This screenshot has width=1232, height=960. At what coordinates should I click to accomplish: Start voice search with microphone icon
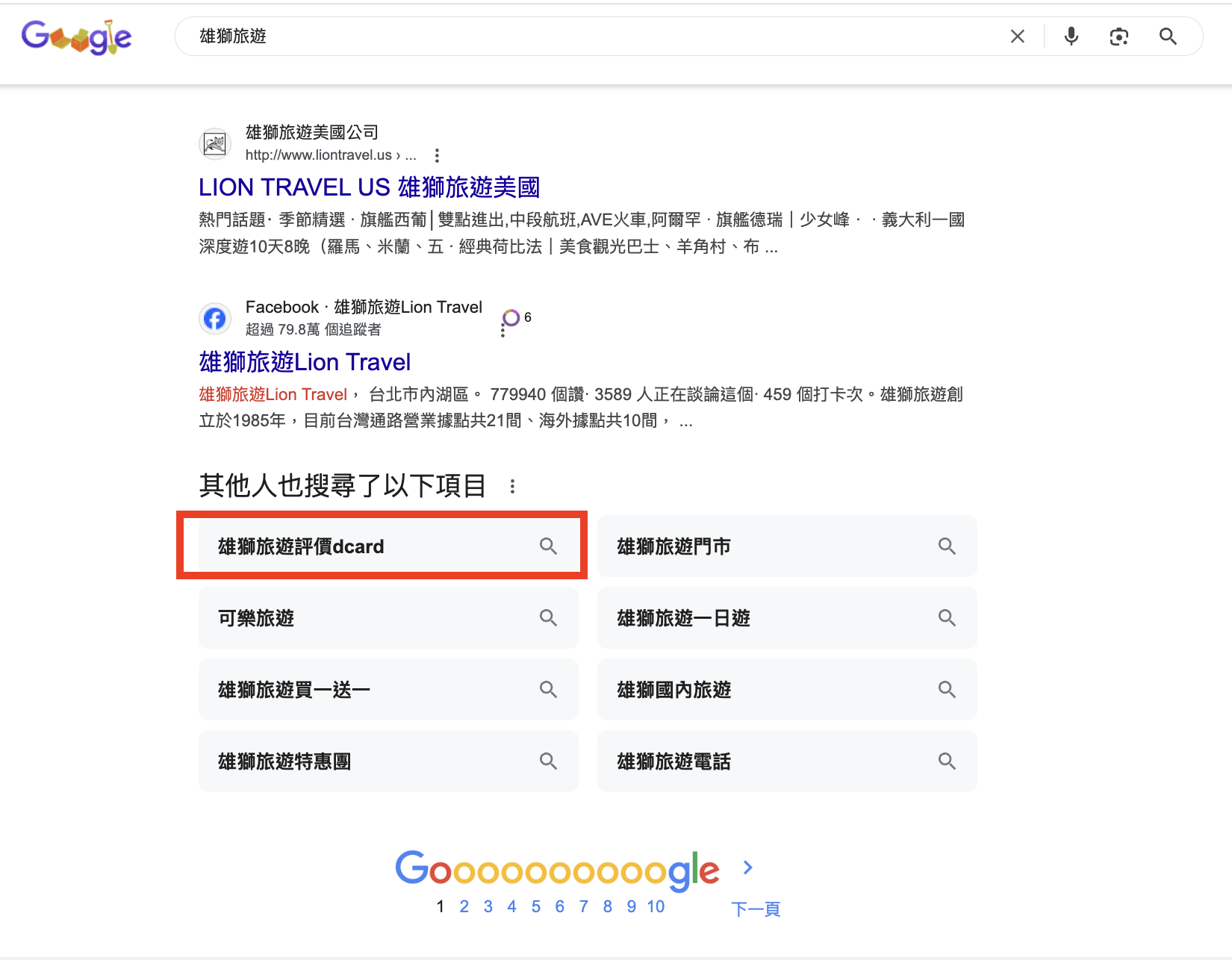point(1071,37)
